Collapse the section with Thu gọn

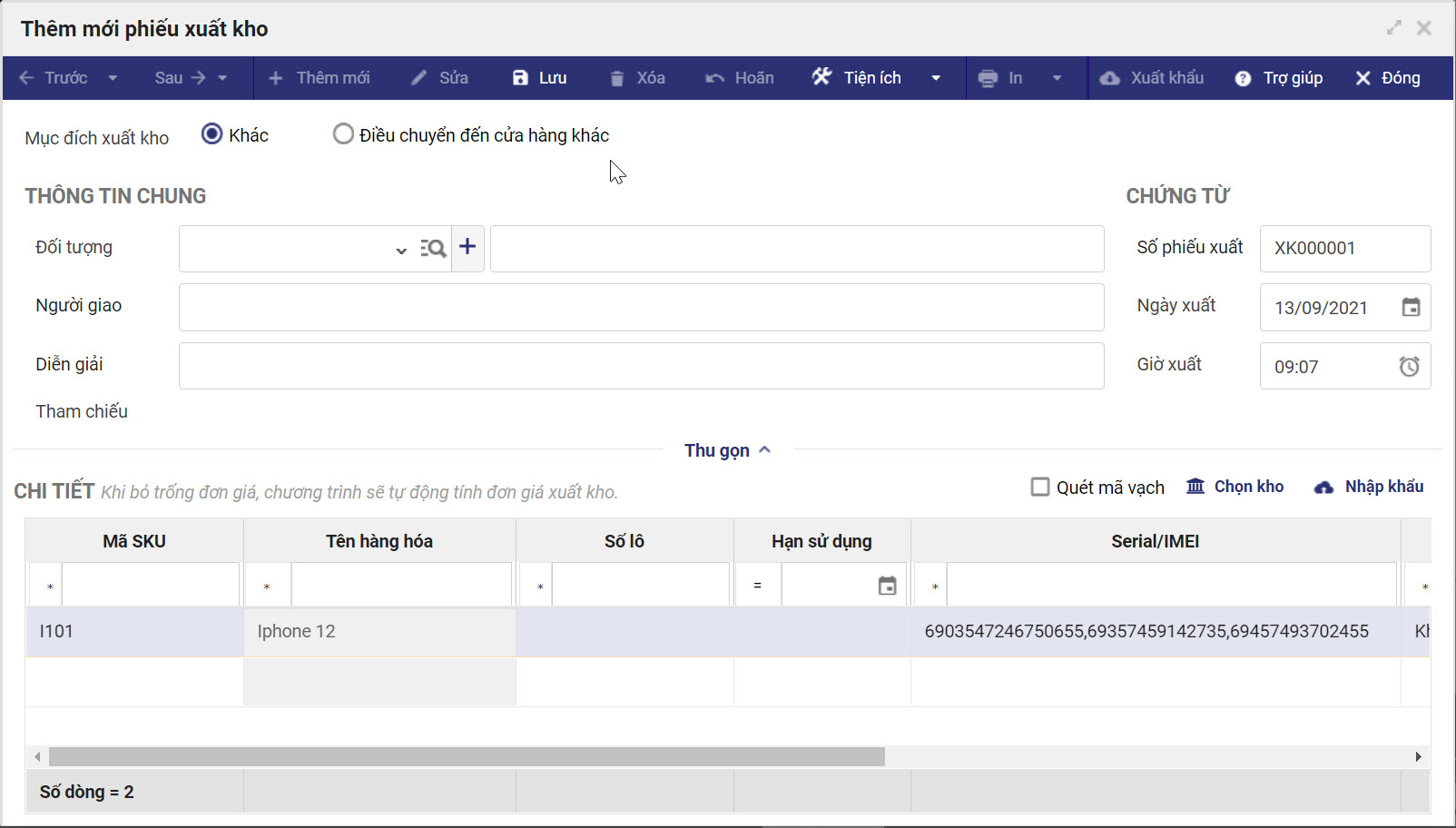[727, 450]
